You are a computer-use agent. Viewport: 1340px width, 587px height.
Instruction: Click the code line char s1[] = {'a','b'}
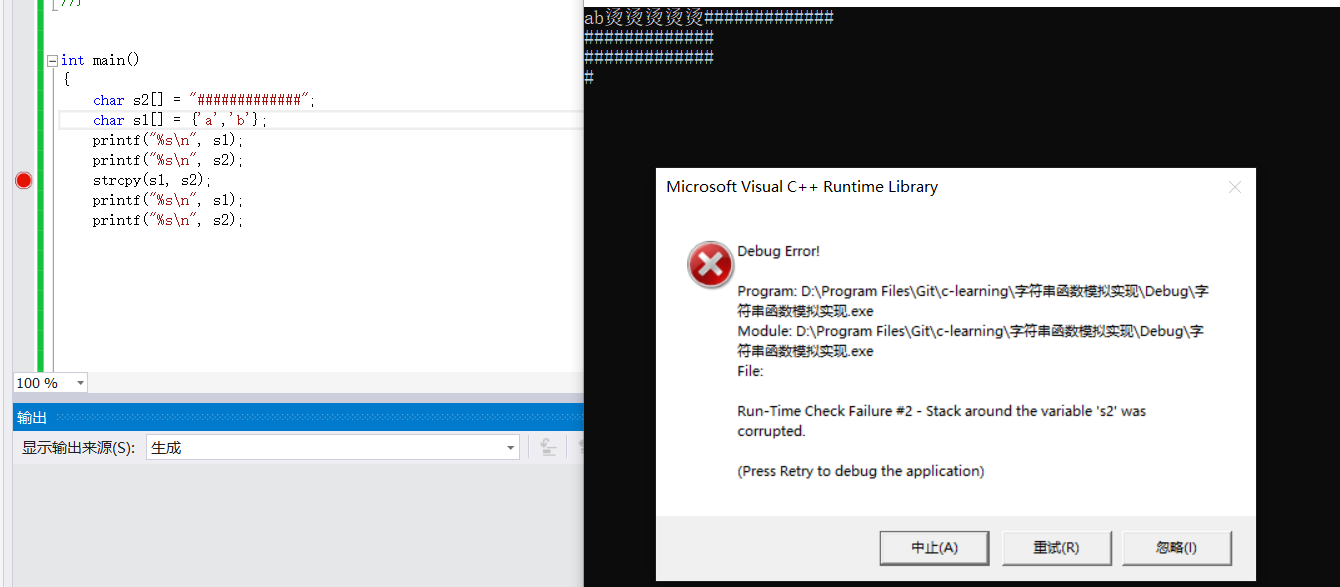181,120
